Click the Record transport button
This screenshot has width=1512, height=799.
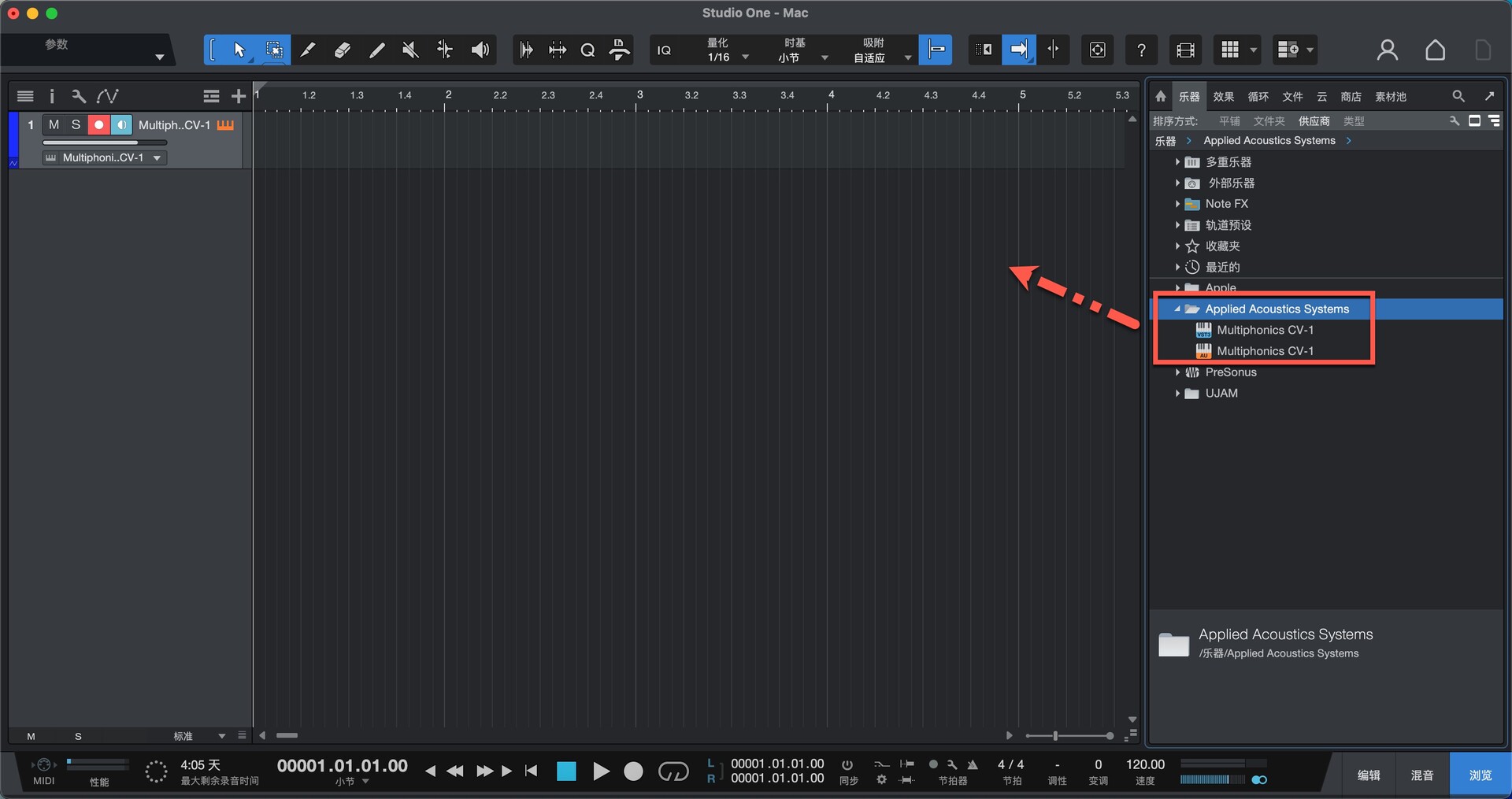tap(633, 771)
